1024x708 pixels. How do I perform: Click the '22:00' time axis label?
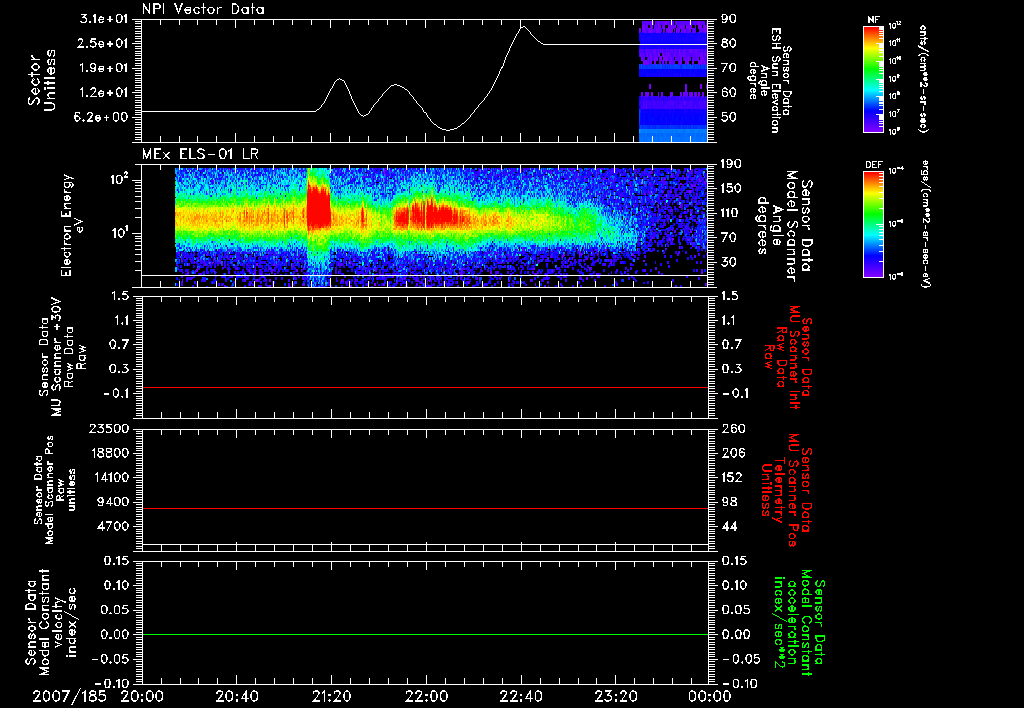(426, 696)
